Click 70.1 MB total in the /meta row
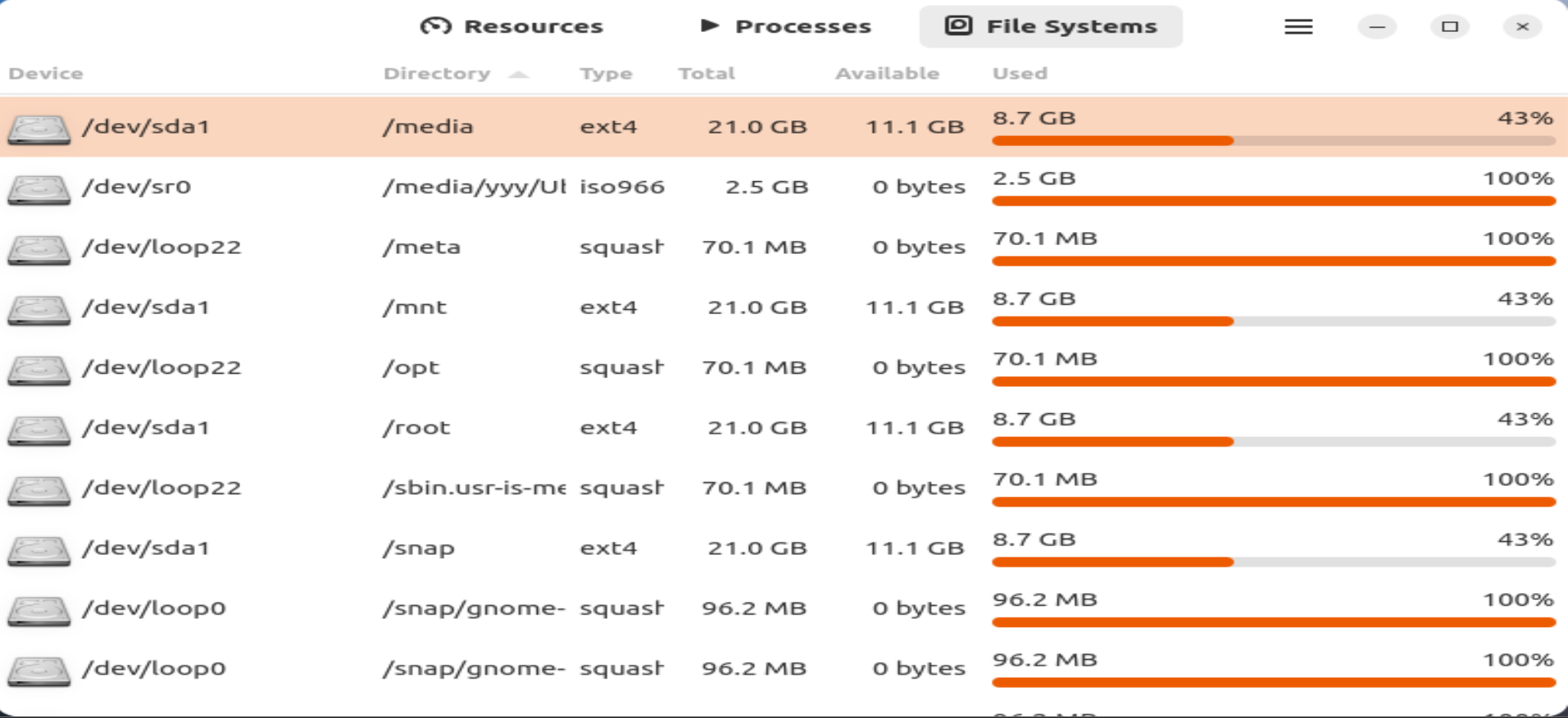The image size is (1568, 718). pyautogui.click(x=754, y=248)
